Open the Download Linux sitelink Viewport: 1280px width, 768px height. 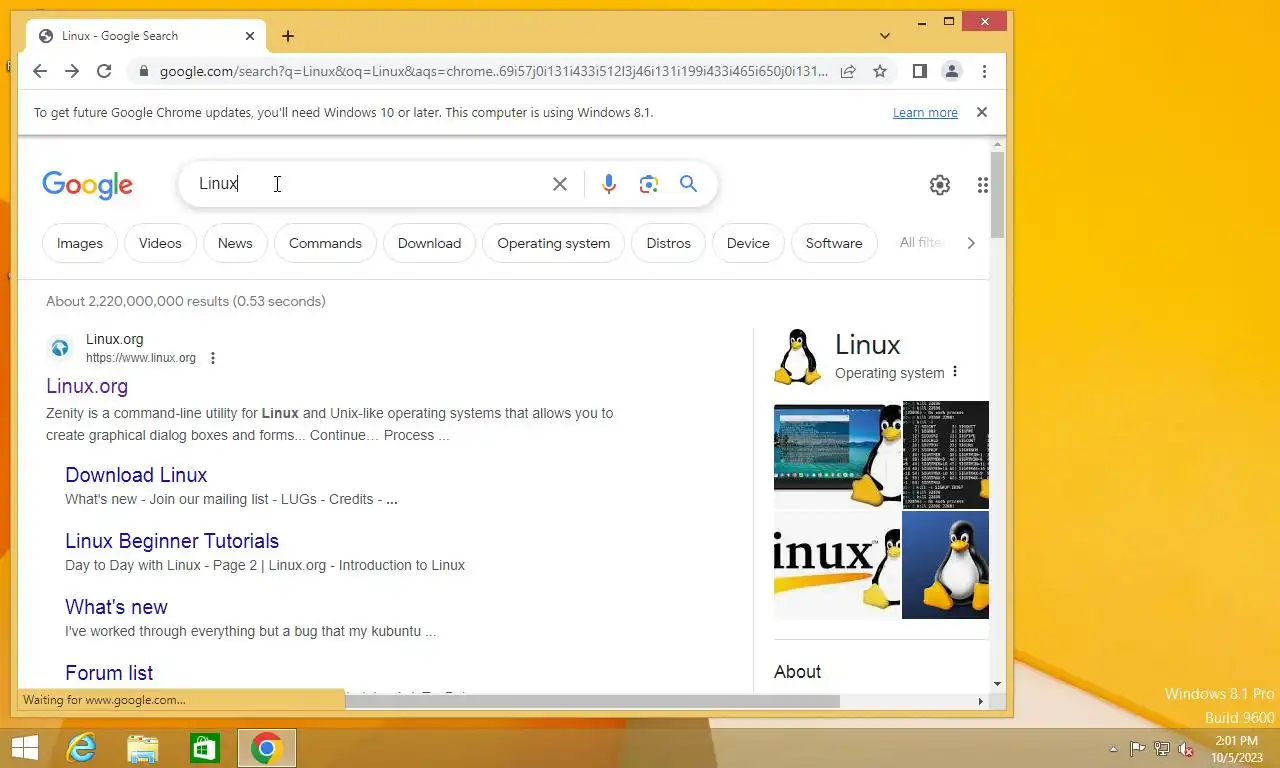click(x=136, y=475)
